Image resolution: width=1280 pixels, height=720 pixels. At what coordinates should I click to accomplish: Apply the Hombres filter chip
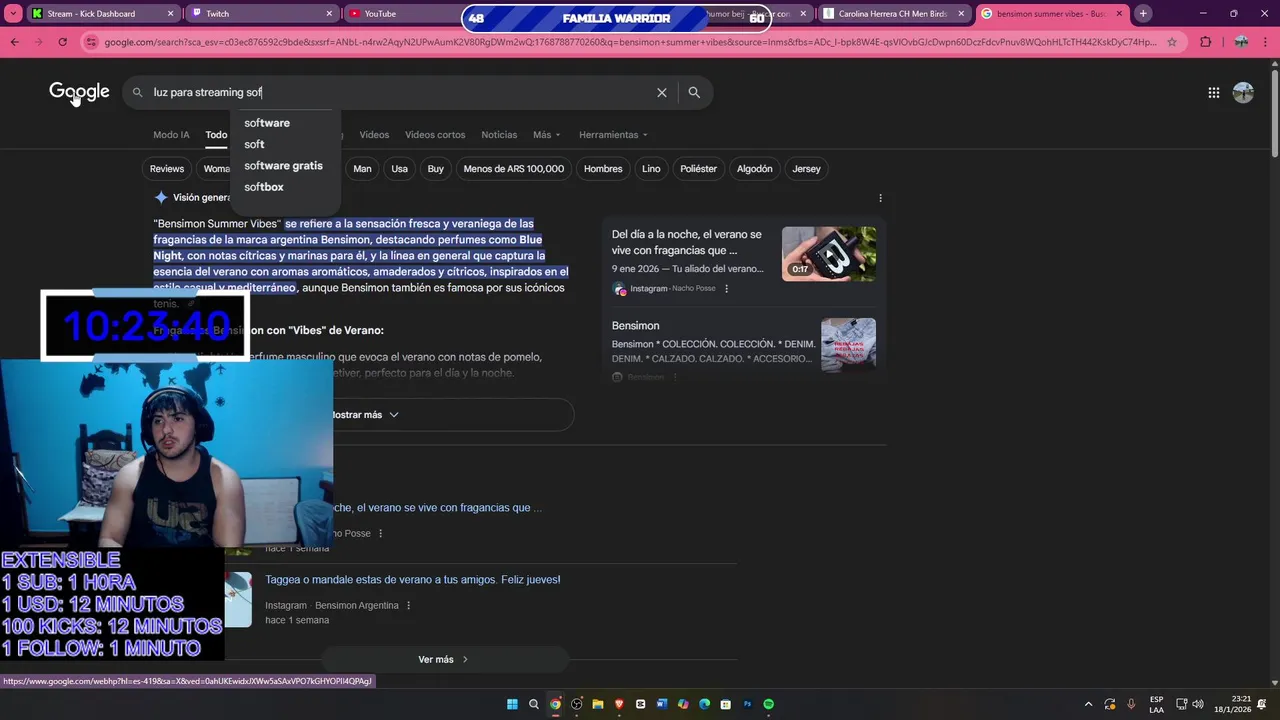[x=603, y=169]
